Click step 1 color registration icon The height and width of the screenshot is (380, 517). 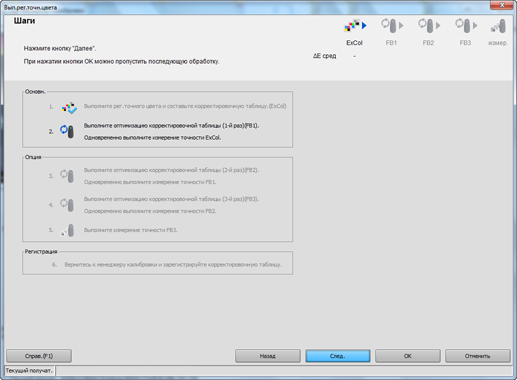69,107
